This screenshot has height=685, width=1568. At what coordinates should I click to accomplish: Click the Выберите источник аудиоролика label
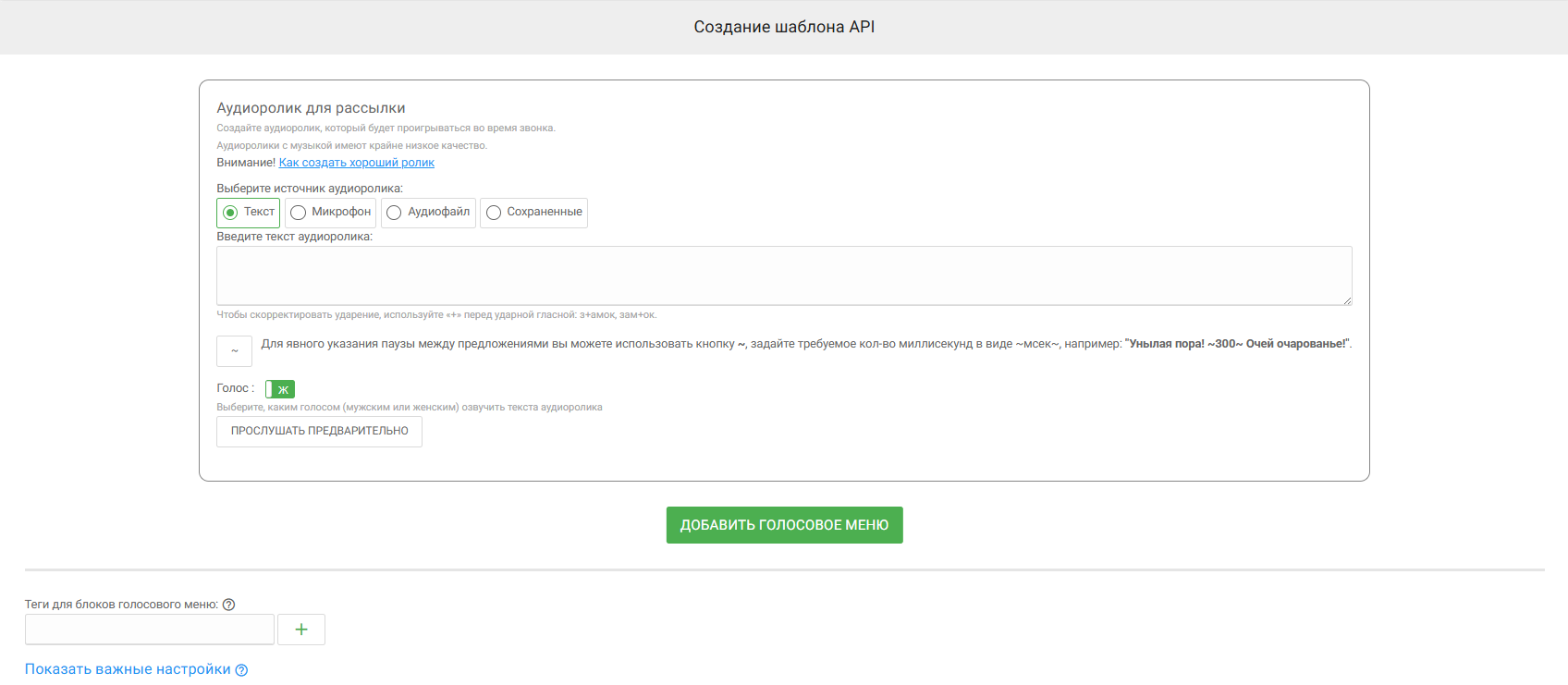pos(310,189)
